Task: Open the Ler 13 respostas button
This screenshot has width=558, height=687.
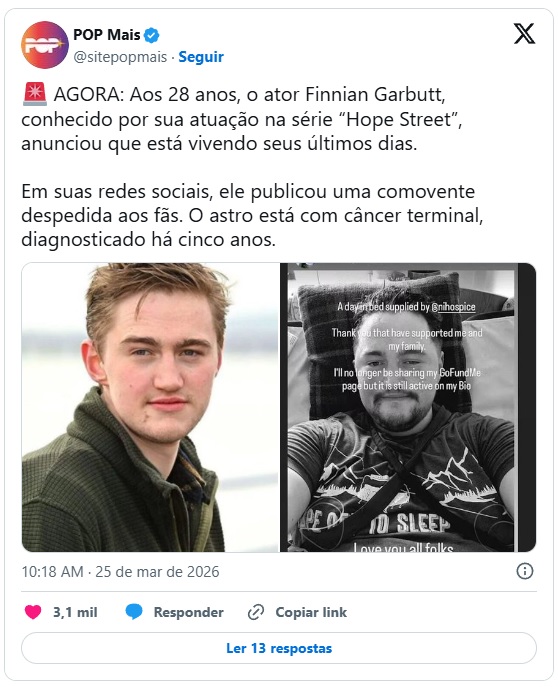Action: [x=279, y=648]
